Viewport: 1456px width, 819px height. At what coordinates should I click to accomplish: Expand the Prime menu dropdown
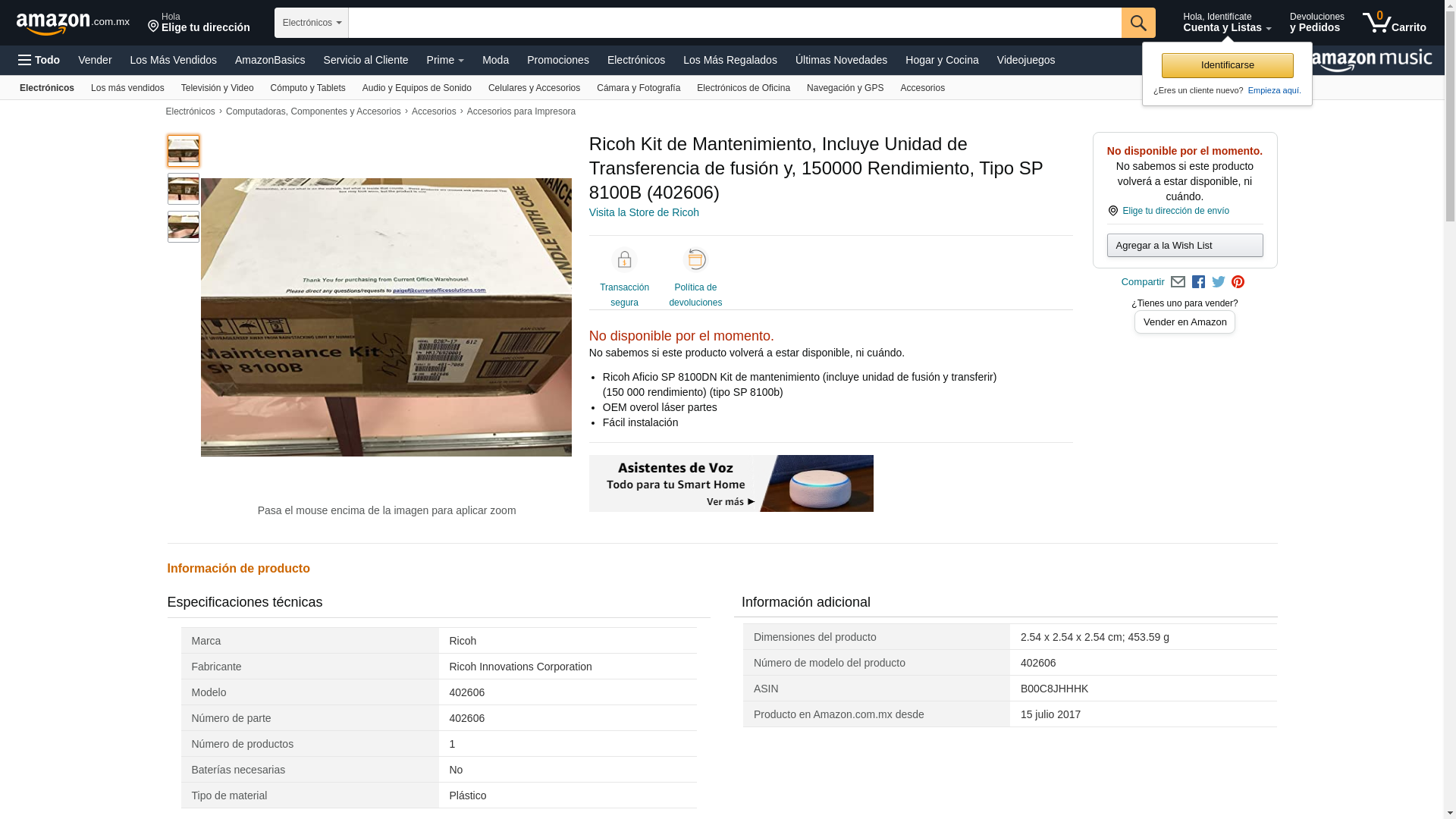coord(445,60)
